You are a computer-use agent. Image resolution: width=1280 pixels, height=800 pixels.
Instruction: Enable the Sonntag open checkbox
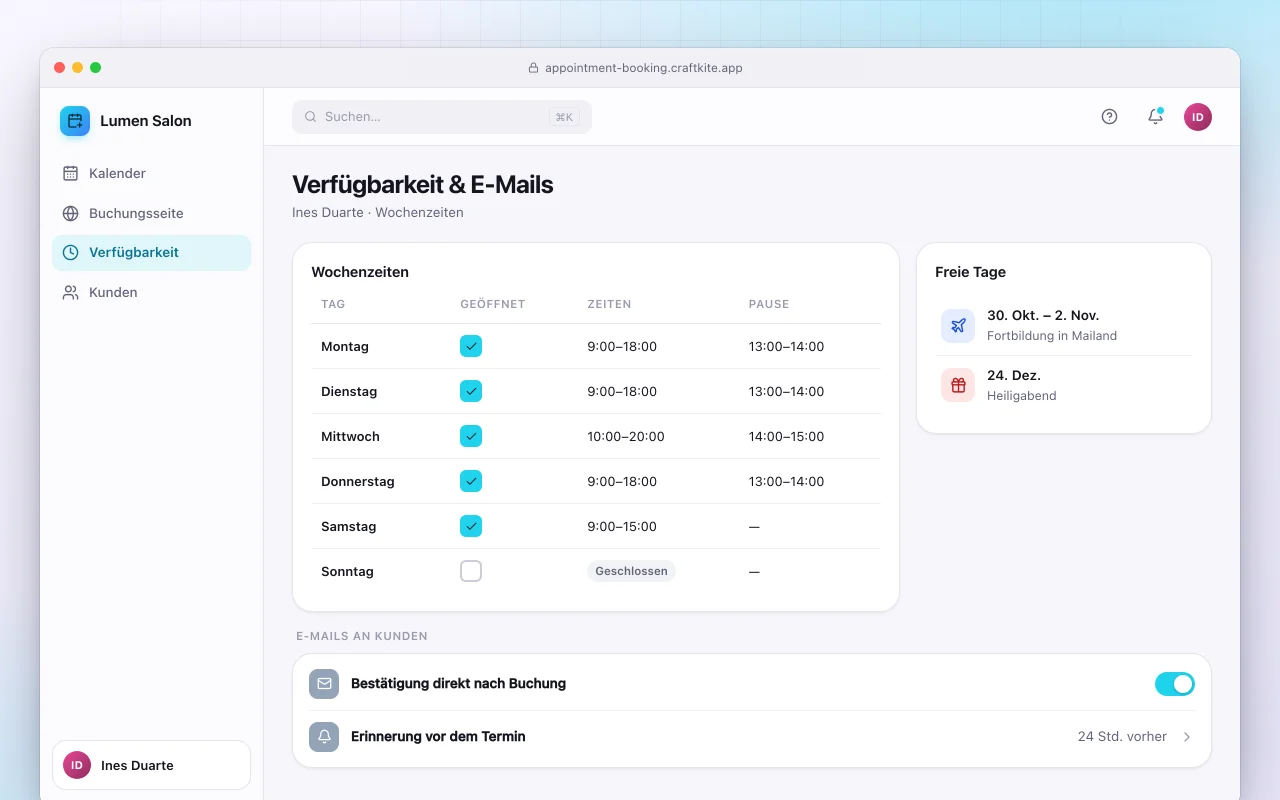click(x=471, y=571)
